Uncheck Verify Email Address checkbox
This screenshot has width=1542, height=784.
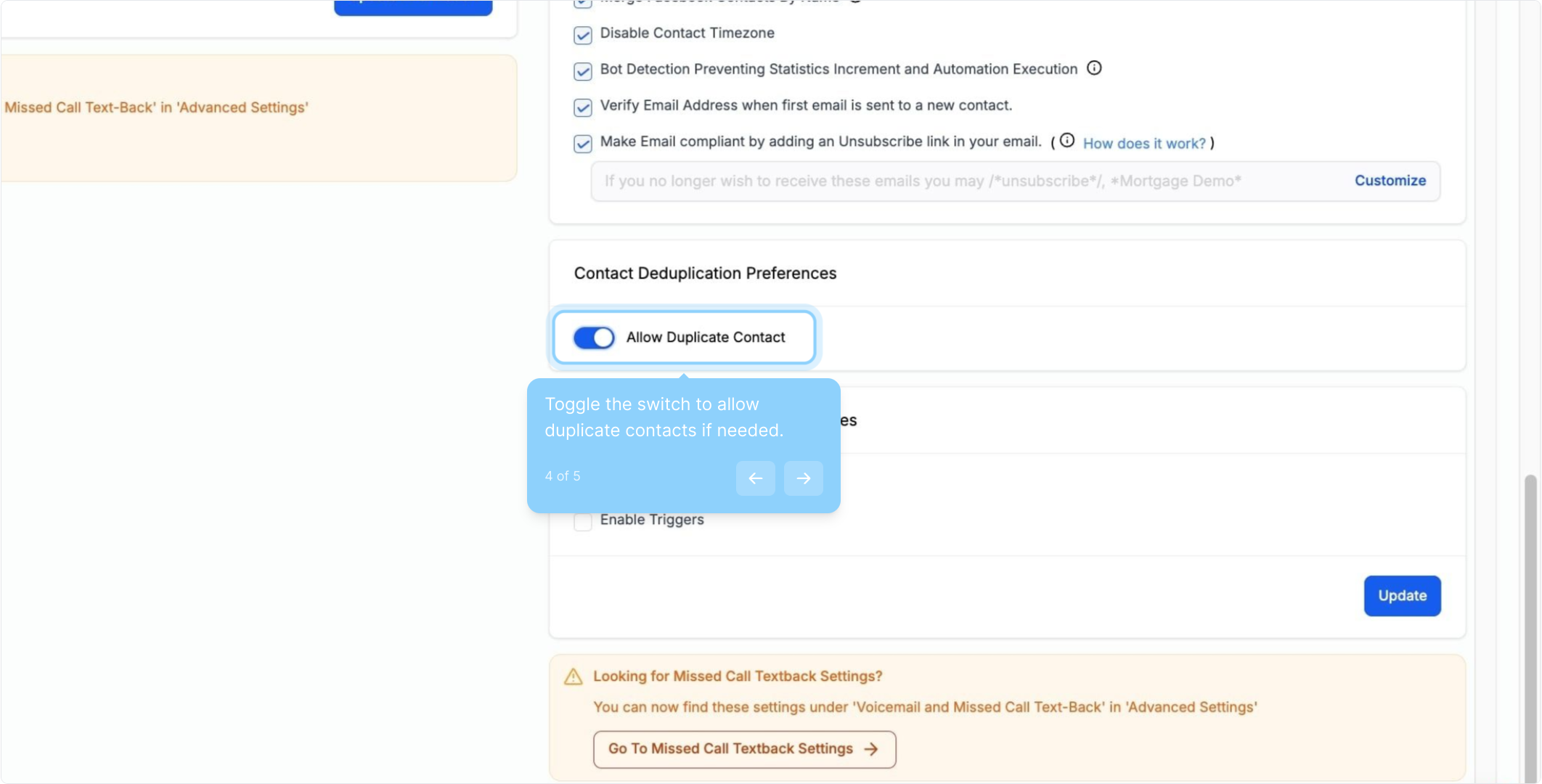click(583, 107)
